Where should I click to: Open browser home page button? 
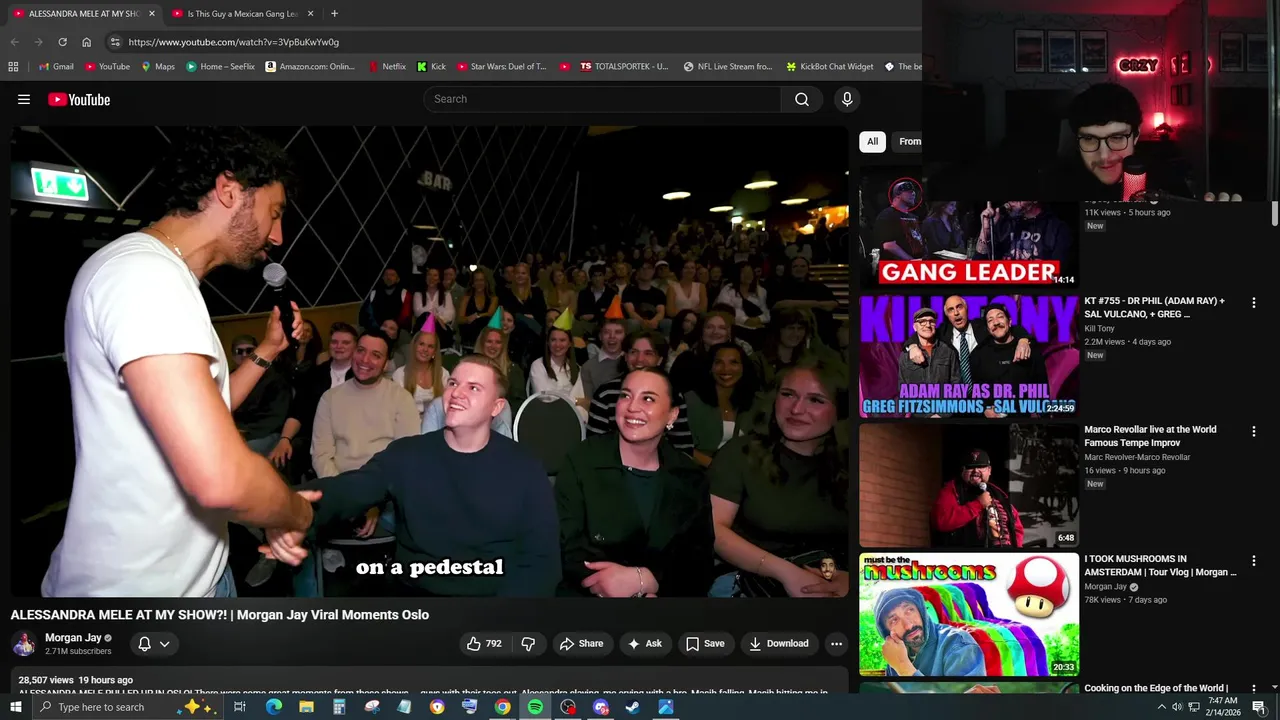click(86, 42)
